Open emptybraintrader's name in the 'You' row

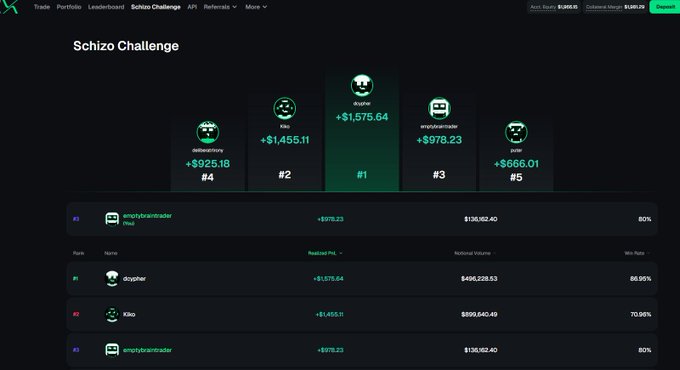pyautogui.click(x=147, y=216)
